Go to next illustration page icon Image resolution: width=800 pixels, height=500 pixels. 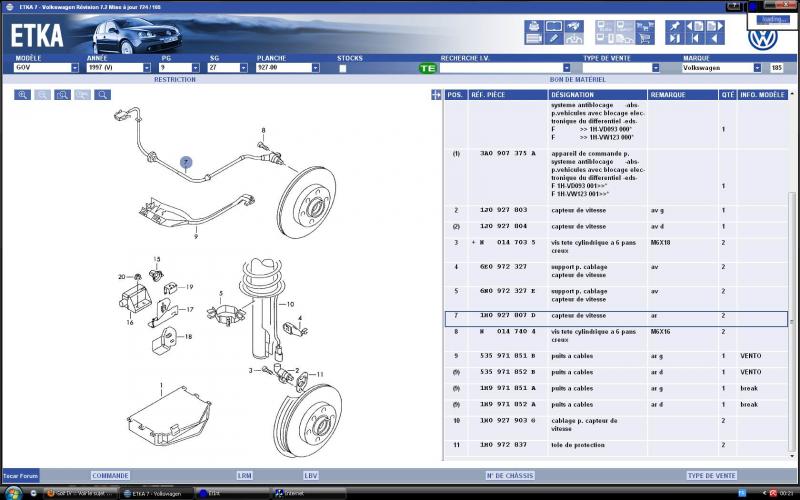pyautogui.click(x=715, y=26)
